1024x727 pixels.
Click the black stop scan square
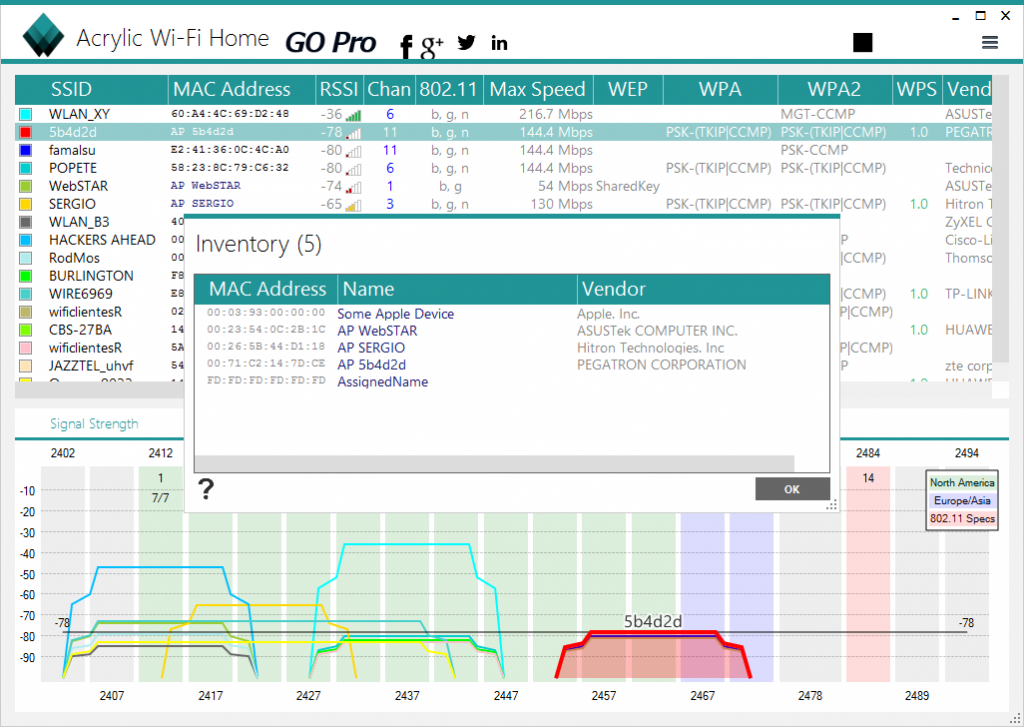click(x=863, y=42)
